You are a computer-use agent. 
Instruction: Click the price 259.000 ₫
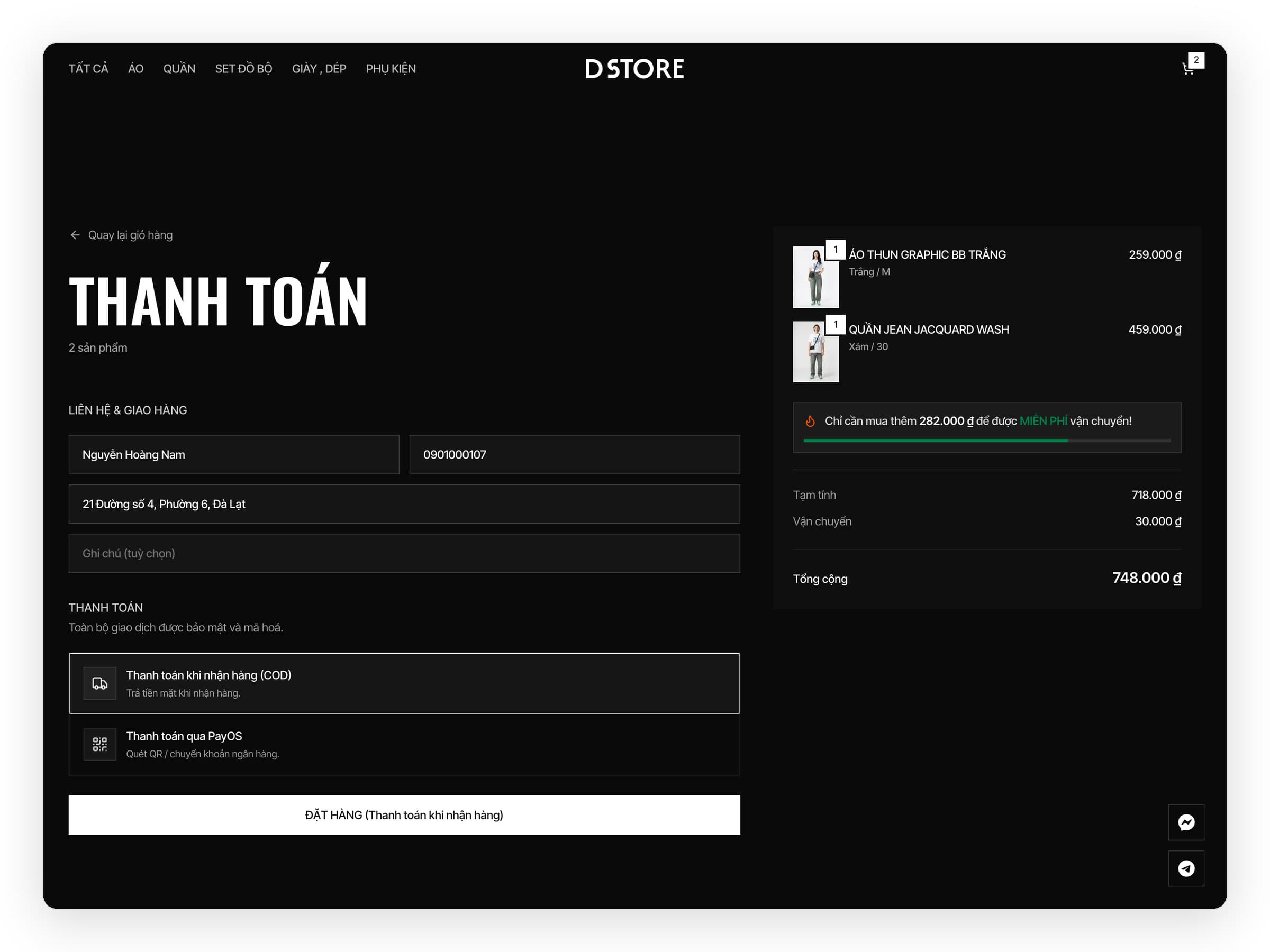(1155, 255)
